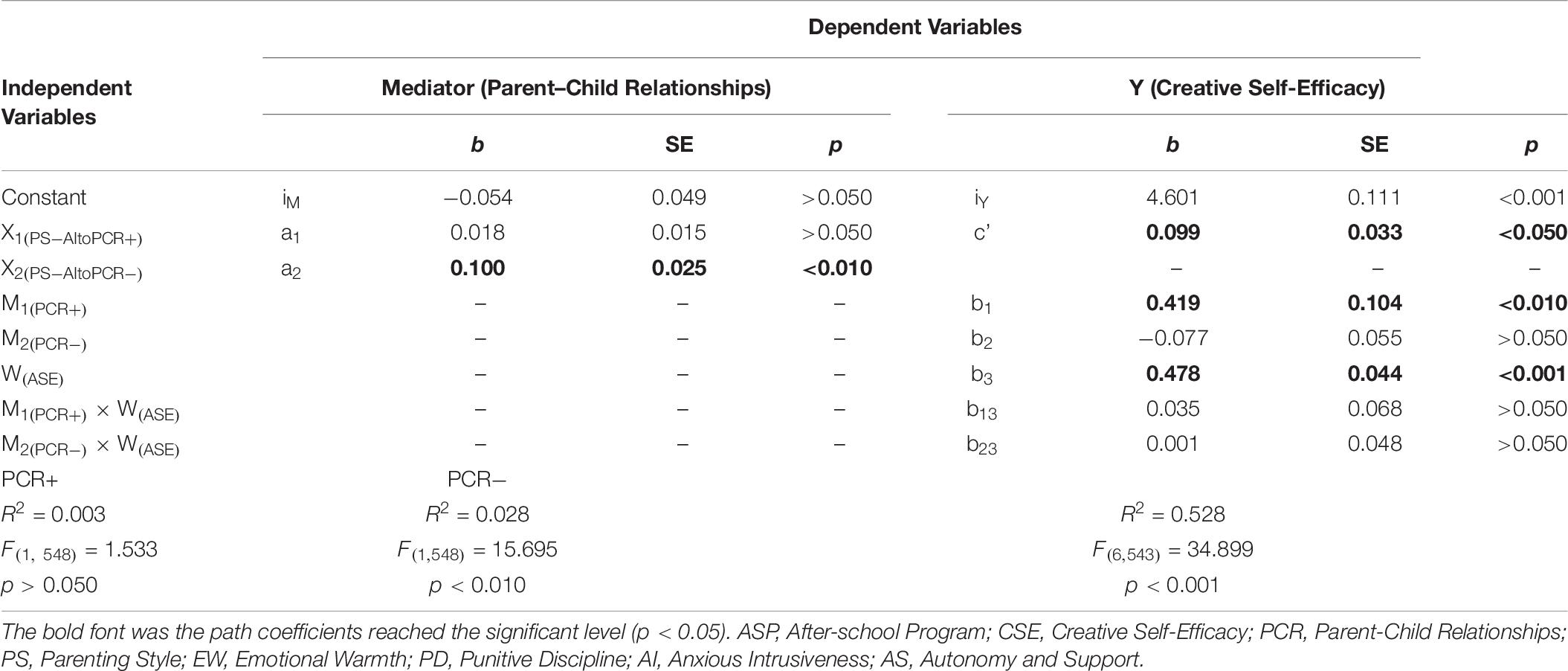Select the M2(PCR−) row label

pos(44,340)
